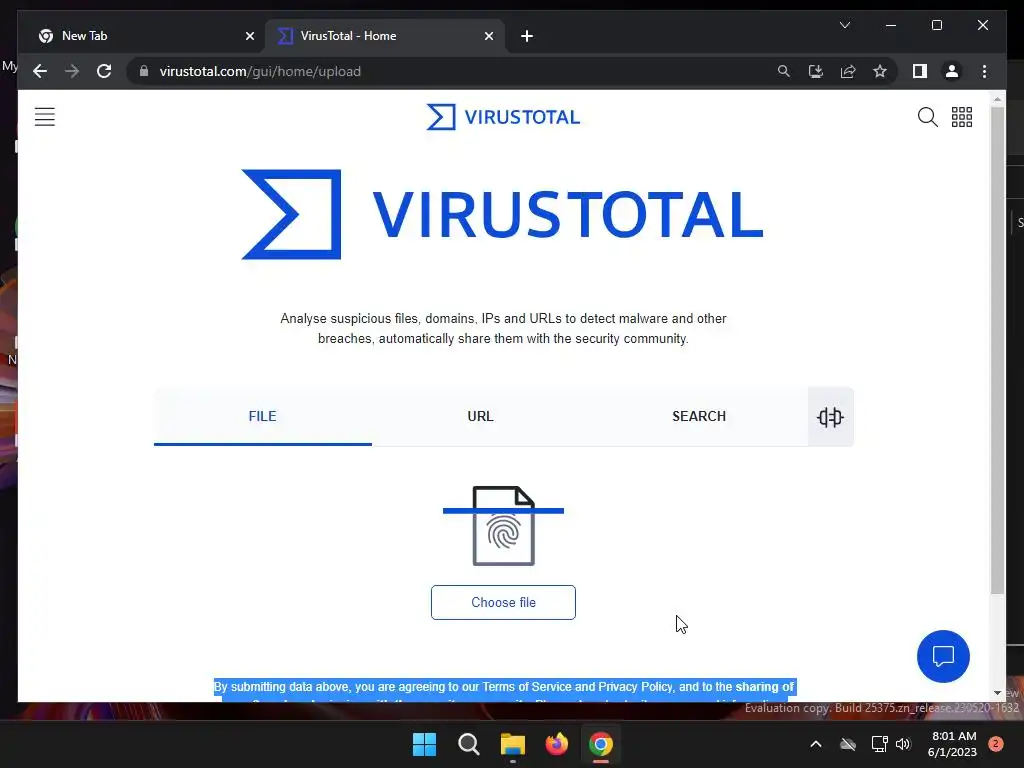Image resolution: width=1024 pixels, height=768 pixels.
Task: Click the page vertical scrollbar thumb
Action: pos(997,349)
